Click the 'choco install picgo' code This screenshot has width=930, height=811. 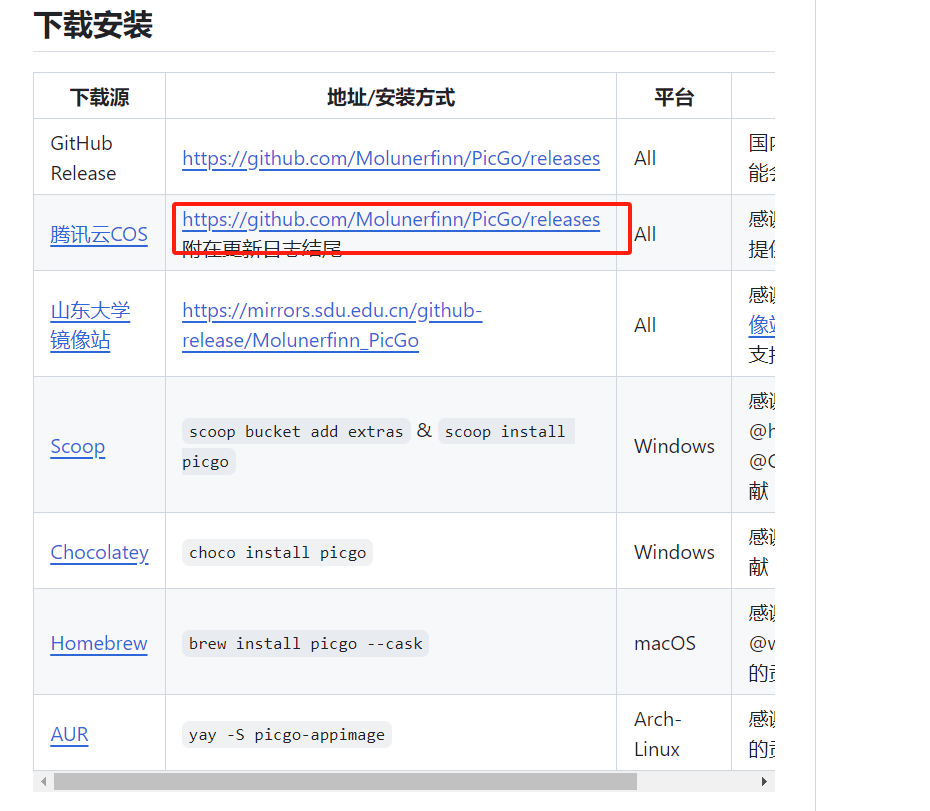[278, 552]
